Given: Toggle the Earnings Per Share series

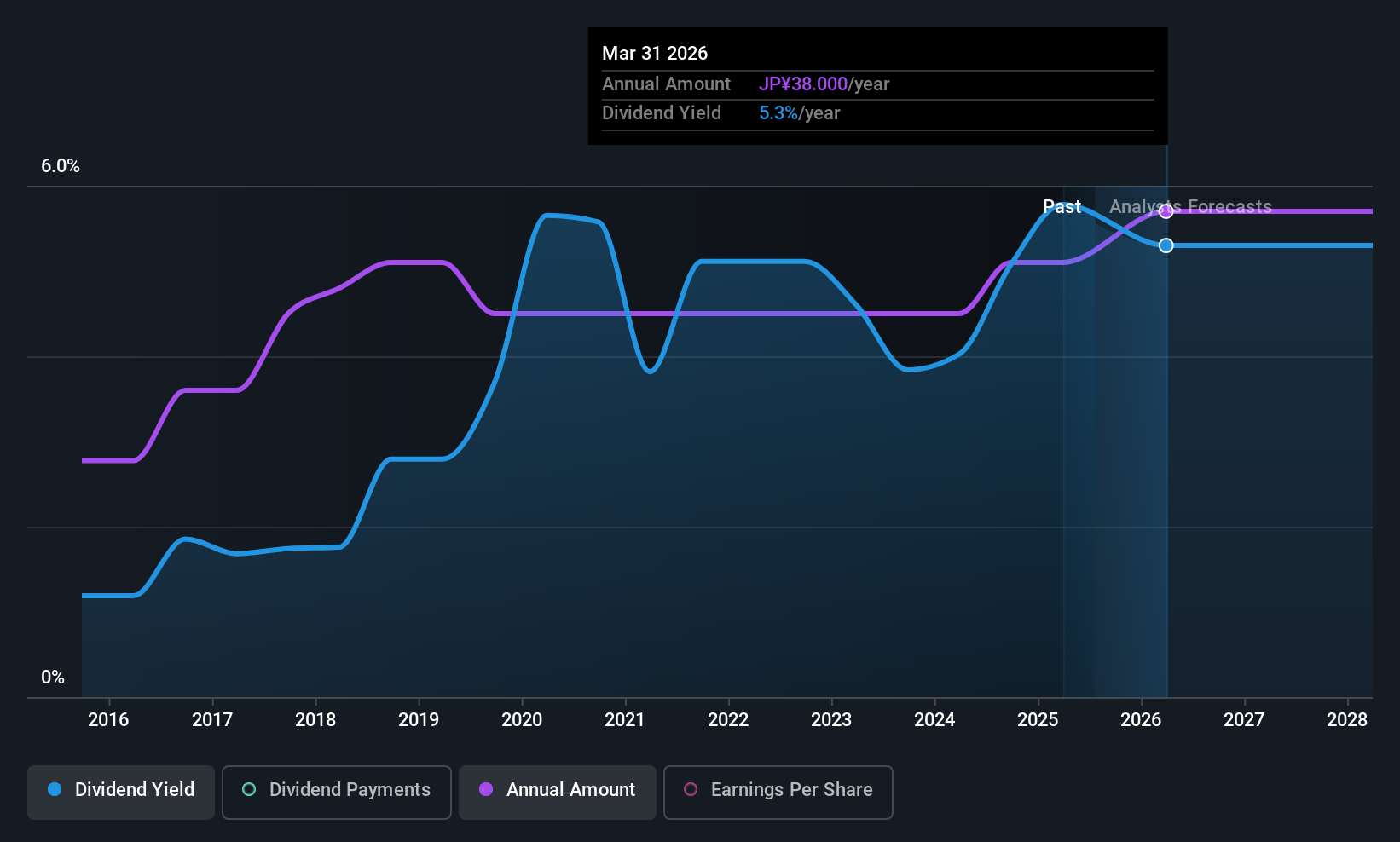Looking at the screenshot, I should (x=778, y=793).
